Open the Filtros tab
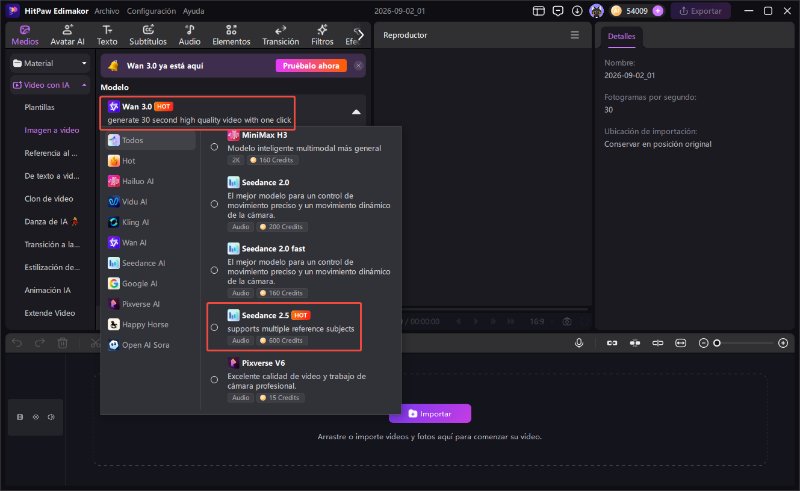Image resolution: width=800 pixels, height=491 pixels. tap(322, 35)
